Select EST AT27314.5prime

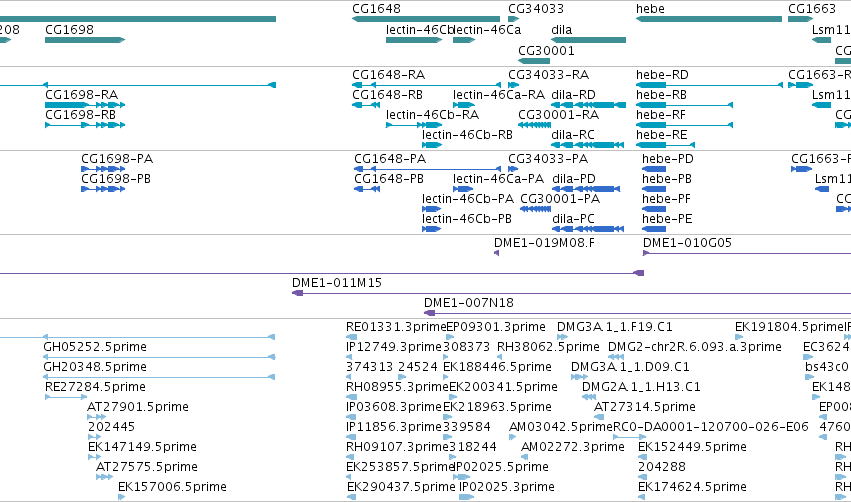(x=597, y=417)
